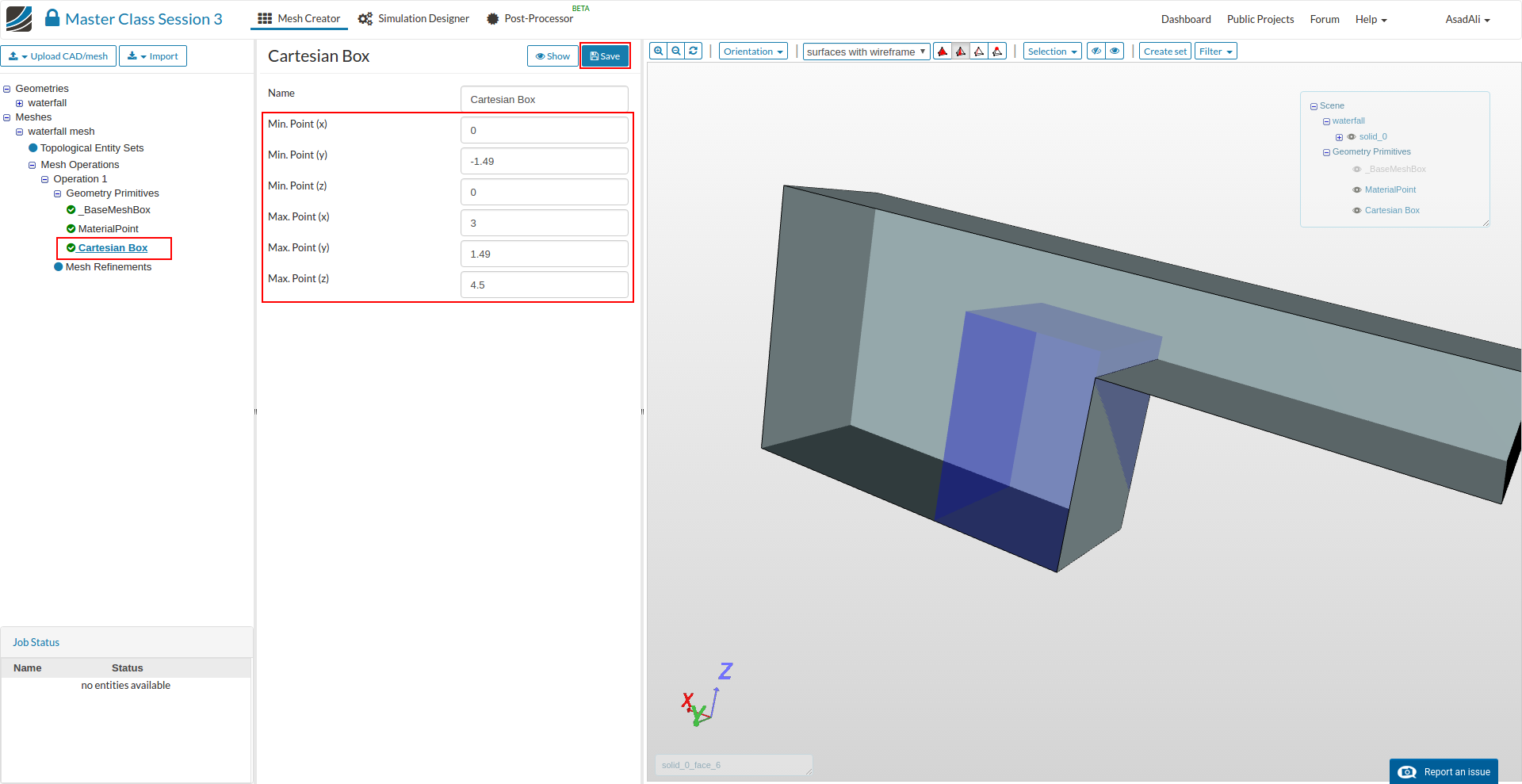Image resolution: width=1522 pixels, height=784 pixels.
Task: Click the hide selection crossed-eye icon
Action: (1096, 52)
